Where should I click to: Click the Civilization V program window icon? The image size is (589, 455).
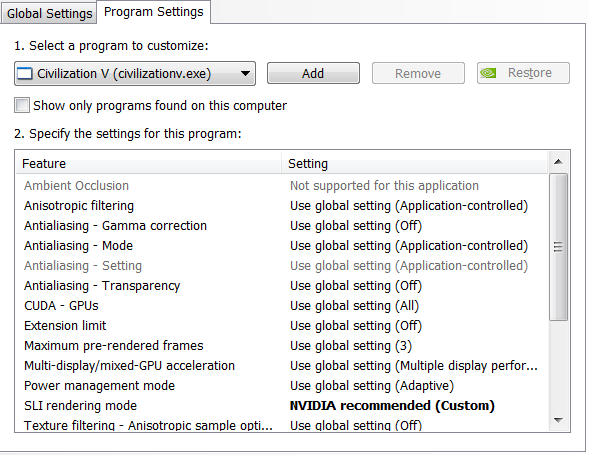(x=25, y=74)
